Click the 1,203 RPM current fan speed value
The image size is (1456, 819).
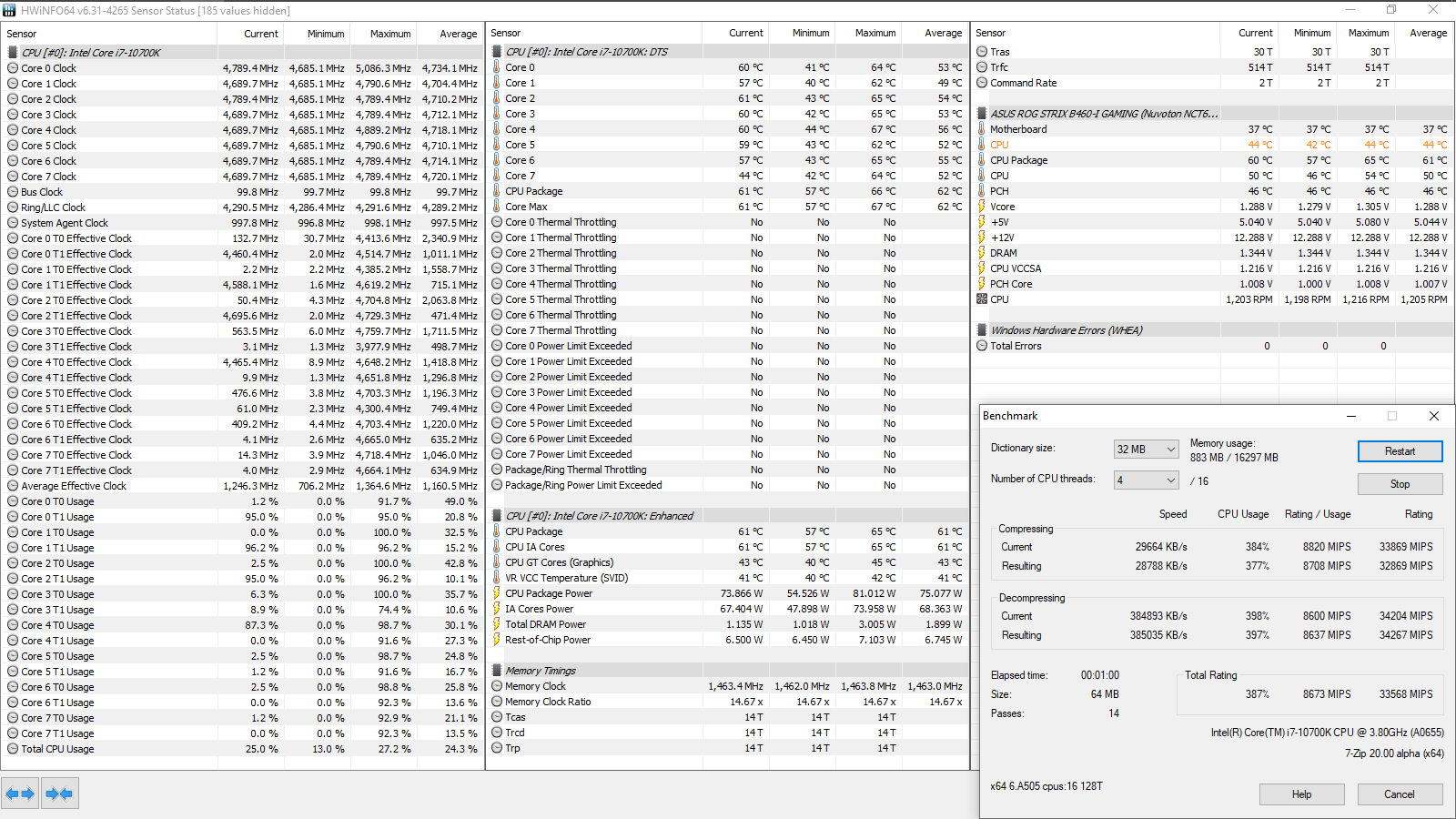(1249, 299)
